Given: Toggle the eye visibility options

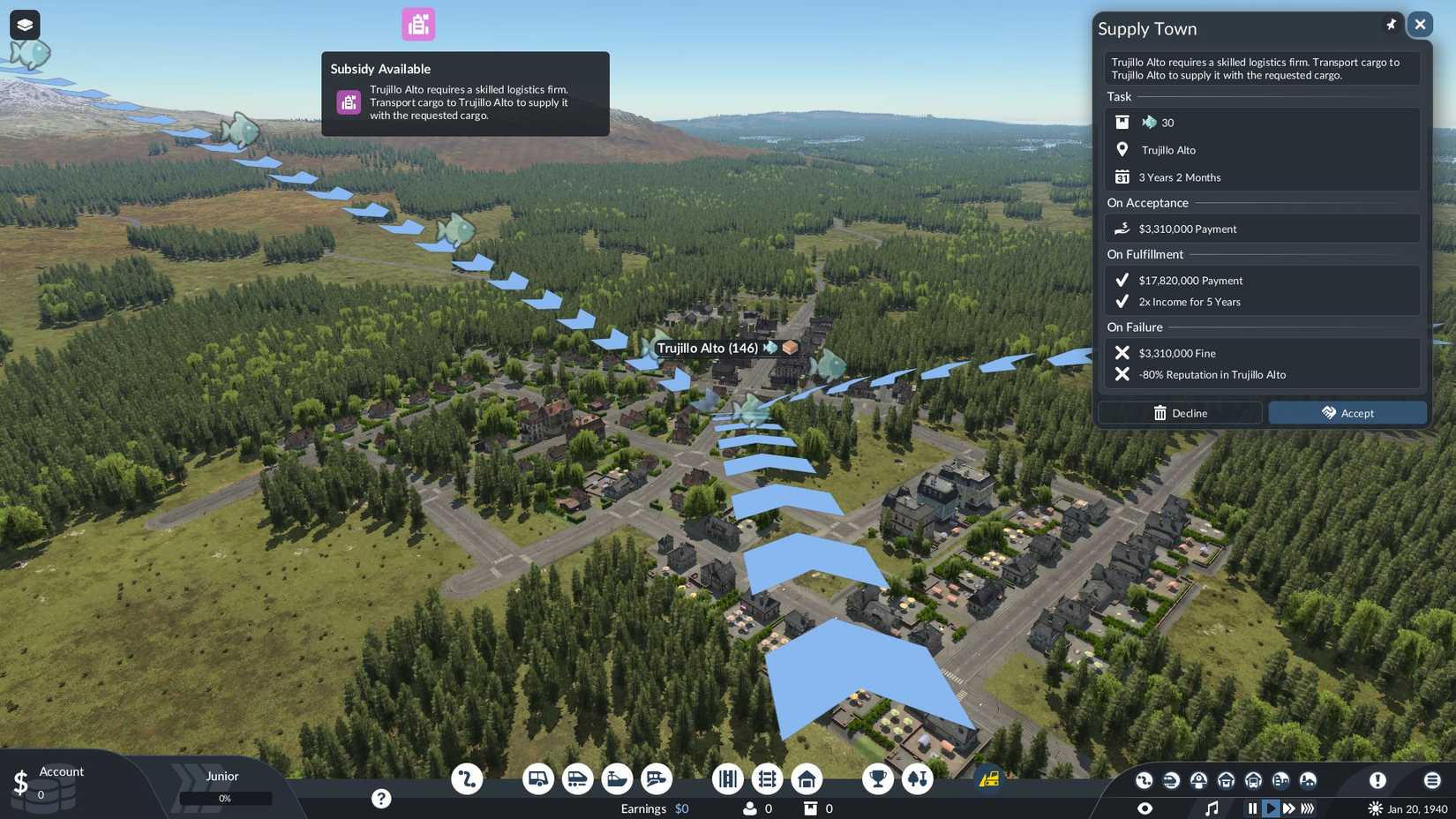Looking at the screenshot, I should (x=1145, y=808).
